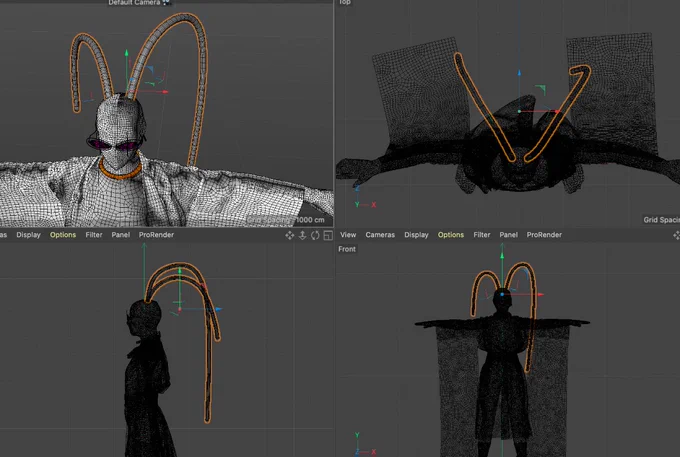Grab the red X-axis arrow in the perspective viewport
This screenshot has width=680, height=457.
[x=165, y=92]
